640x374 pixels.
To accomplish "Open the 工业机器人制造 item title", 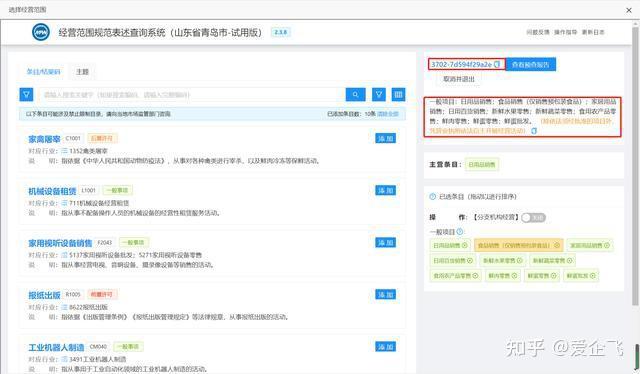I will click(56, 347).
